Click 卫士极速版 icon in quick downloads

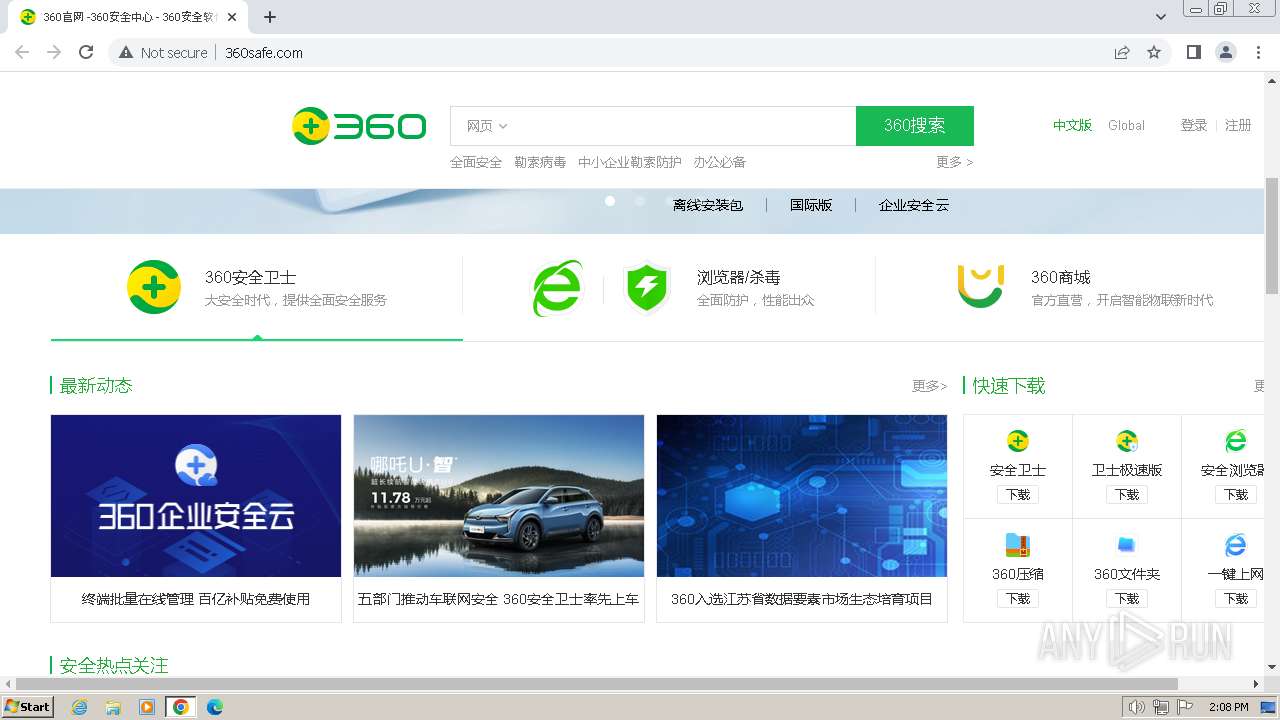(x=1127, y=441)
